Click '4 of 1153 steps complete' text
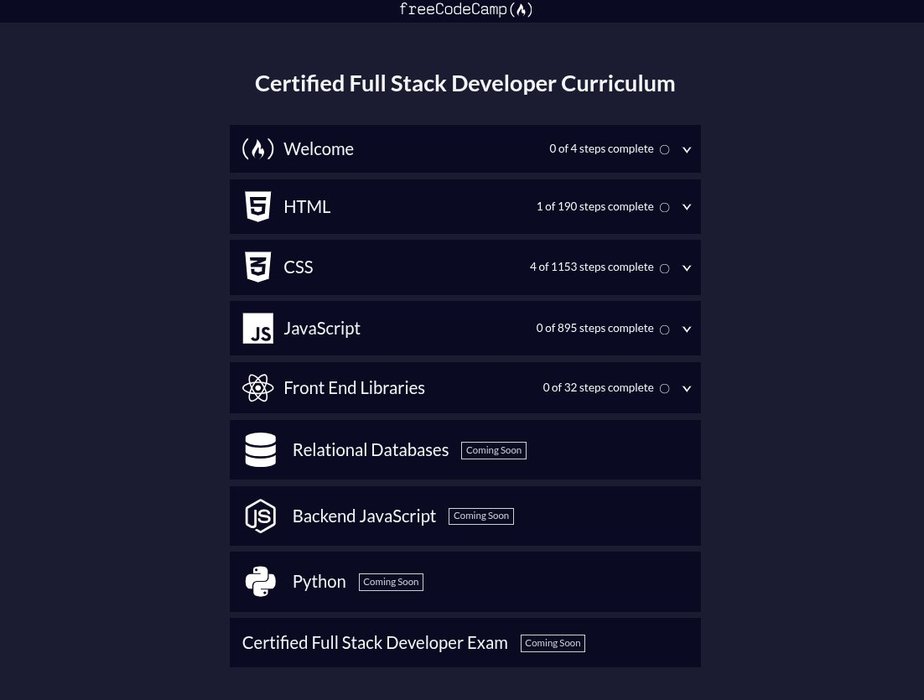 (592, 267)
